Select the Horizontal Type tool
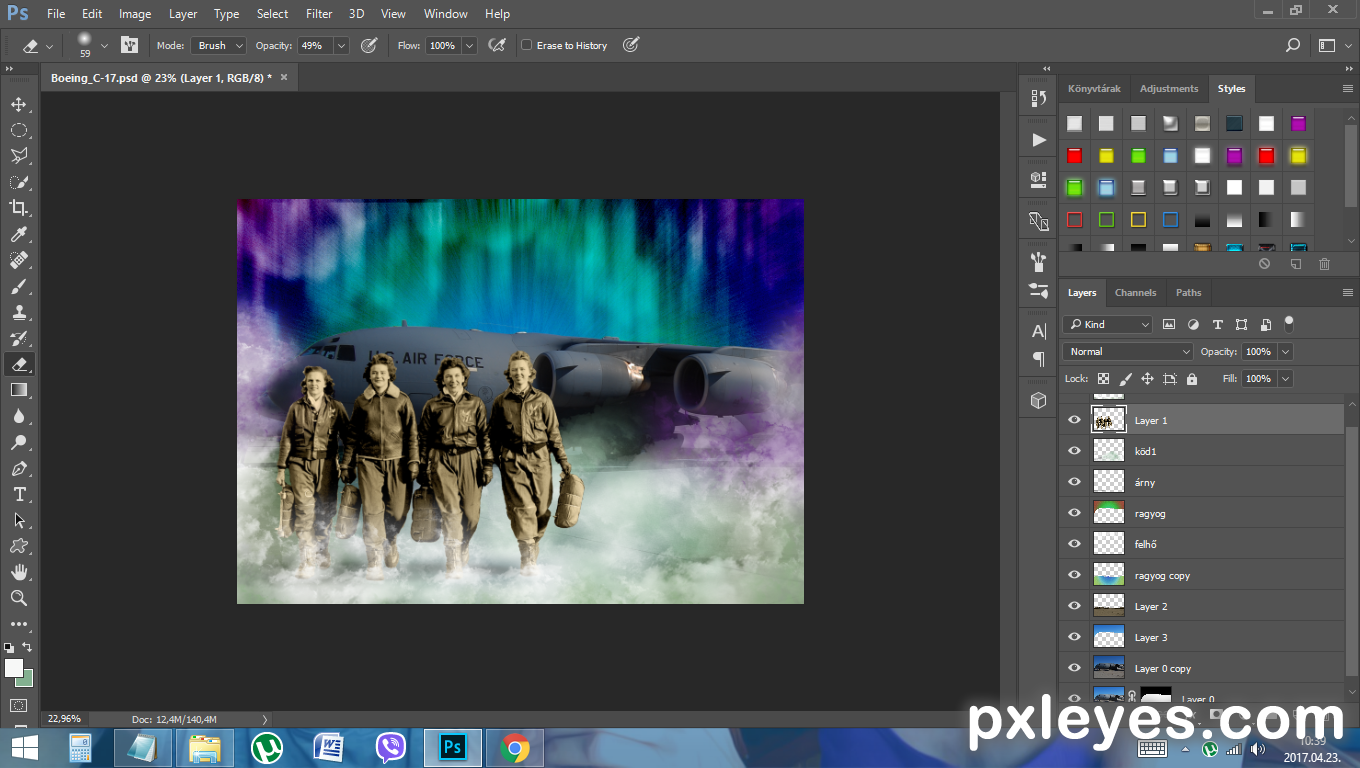 coord(19,494)
